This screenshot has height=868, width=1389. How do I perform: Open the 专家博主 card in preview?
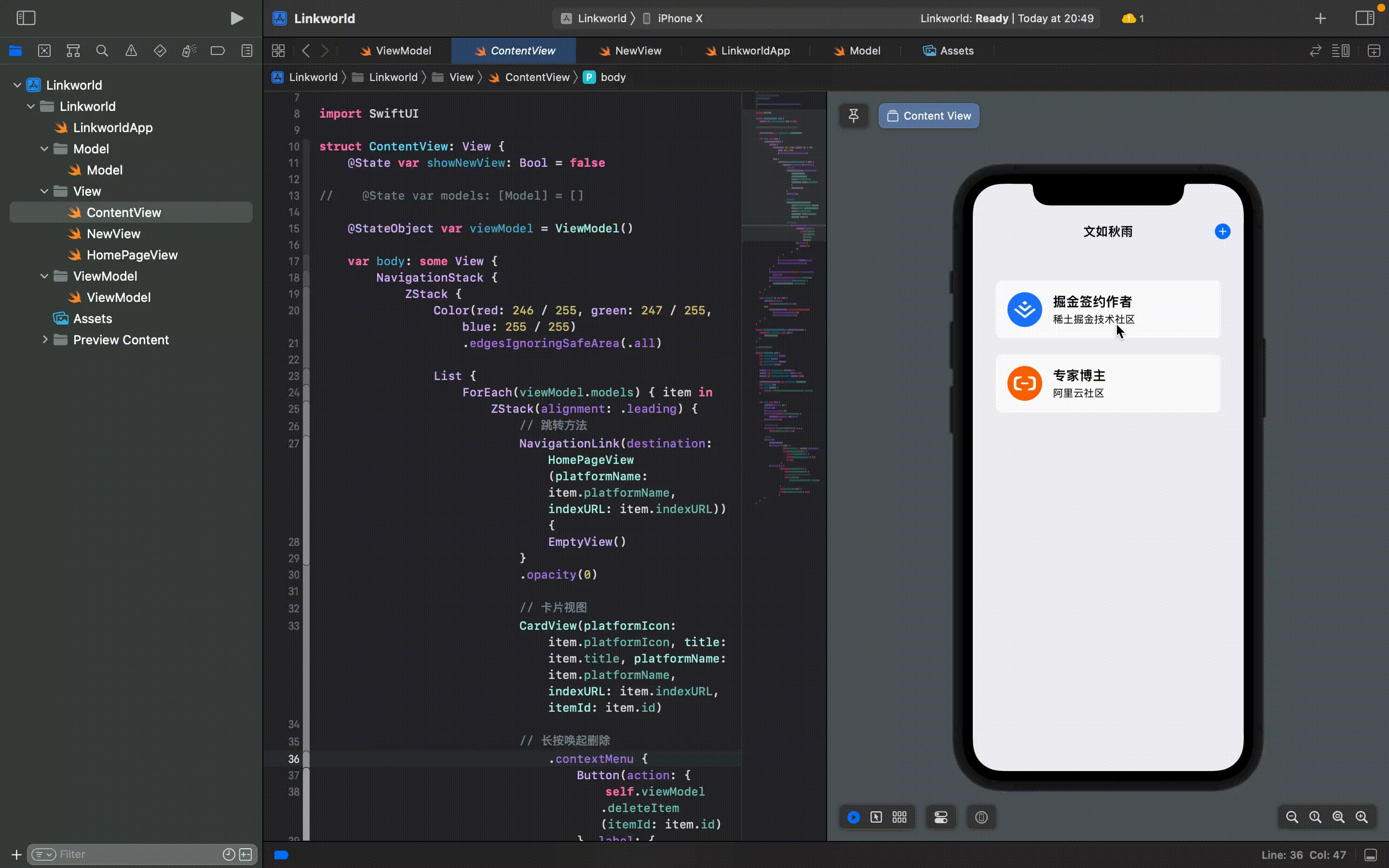[x=1108, y=383]
